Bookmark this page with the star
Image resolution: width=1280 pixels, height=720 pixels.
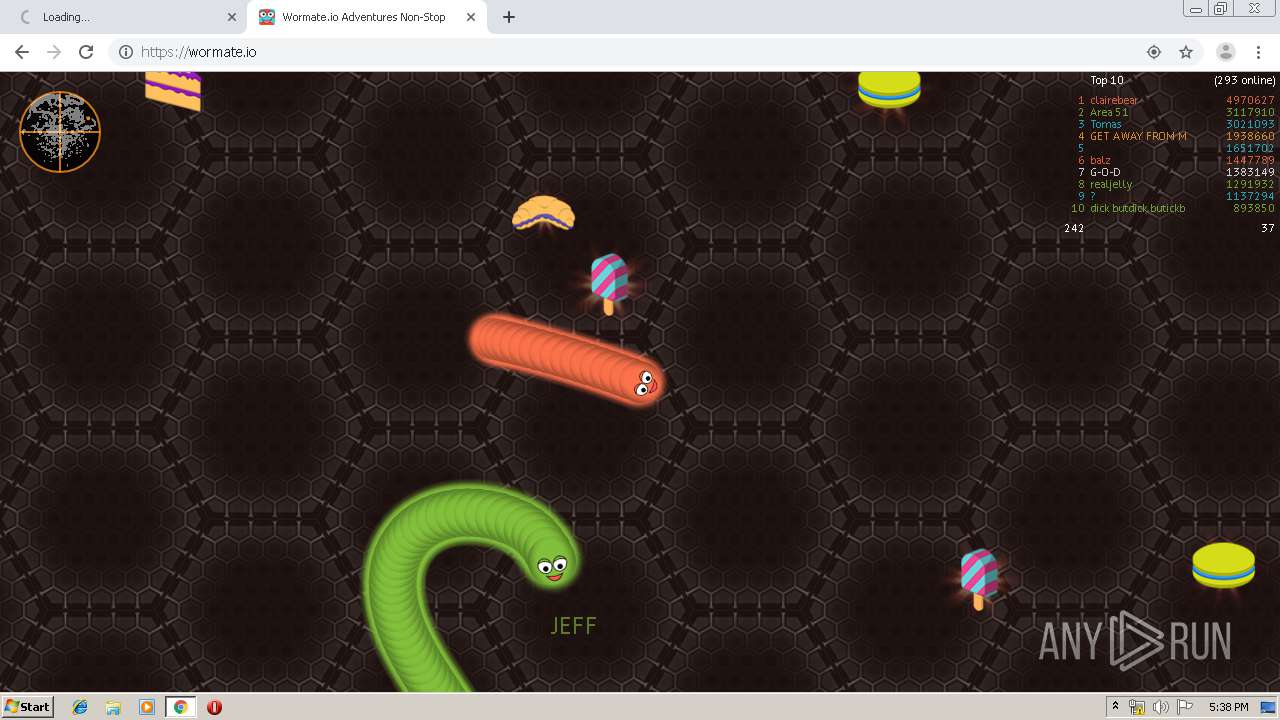click(1186, 52)
